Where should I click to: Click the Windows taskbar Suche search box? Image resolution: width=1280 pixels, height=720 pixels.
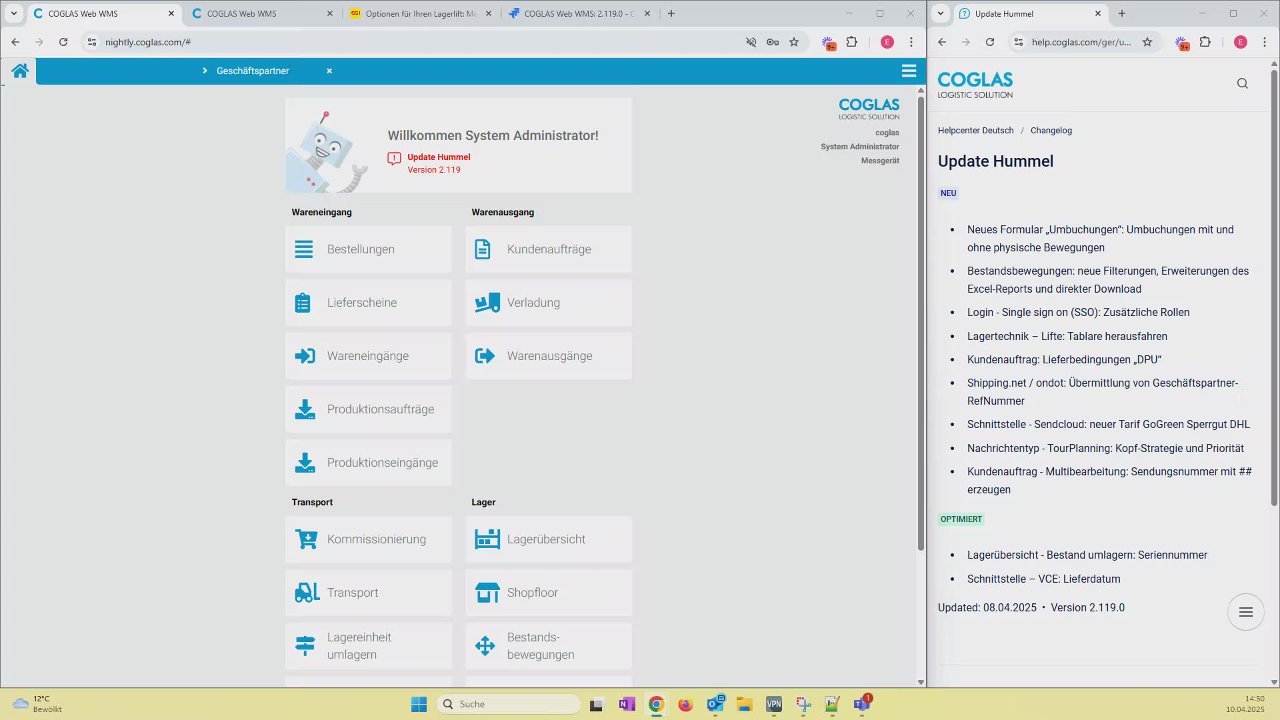point(508,704)
